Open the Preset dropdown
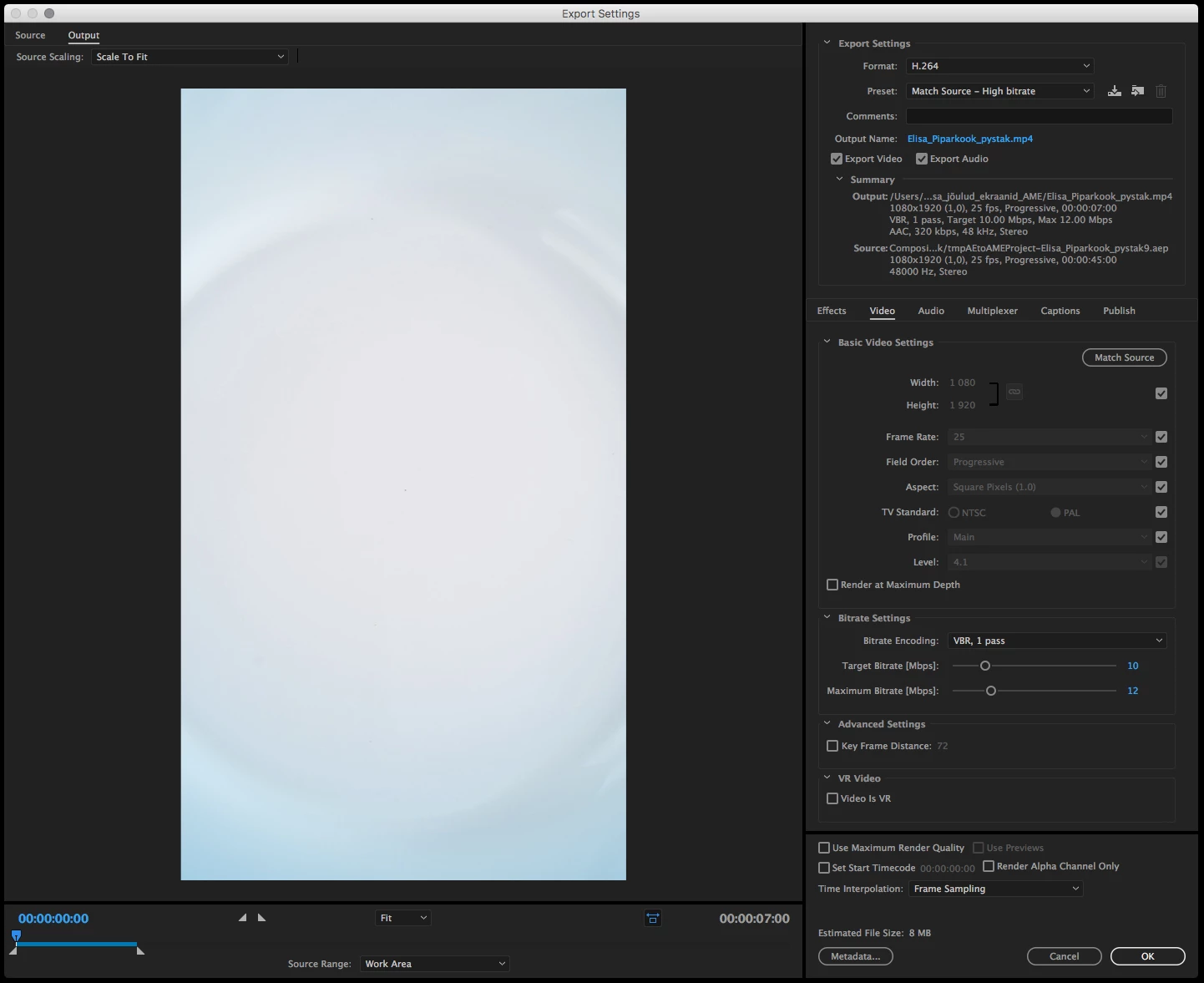The image size is (1204, 983). pos(999,91)
